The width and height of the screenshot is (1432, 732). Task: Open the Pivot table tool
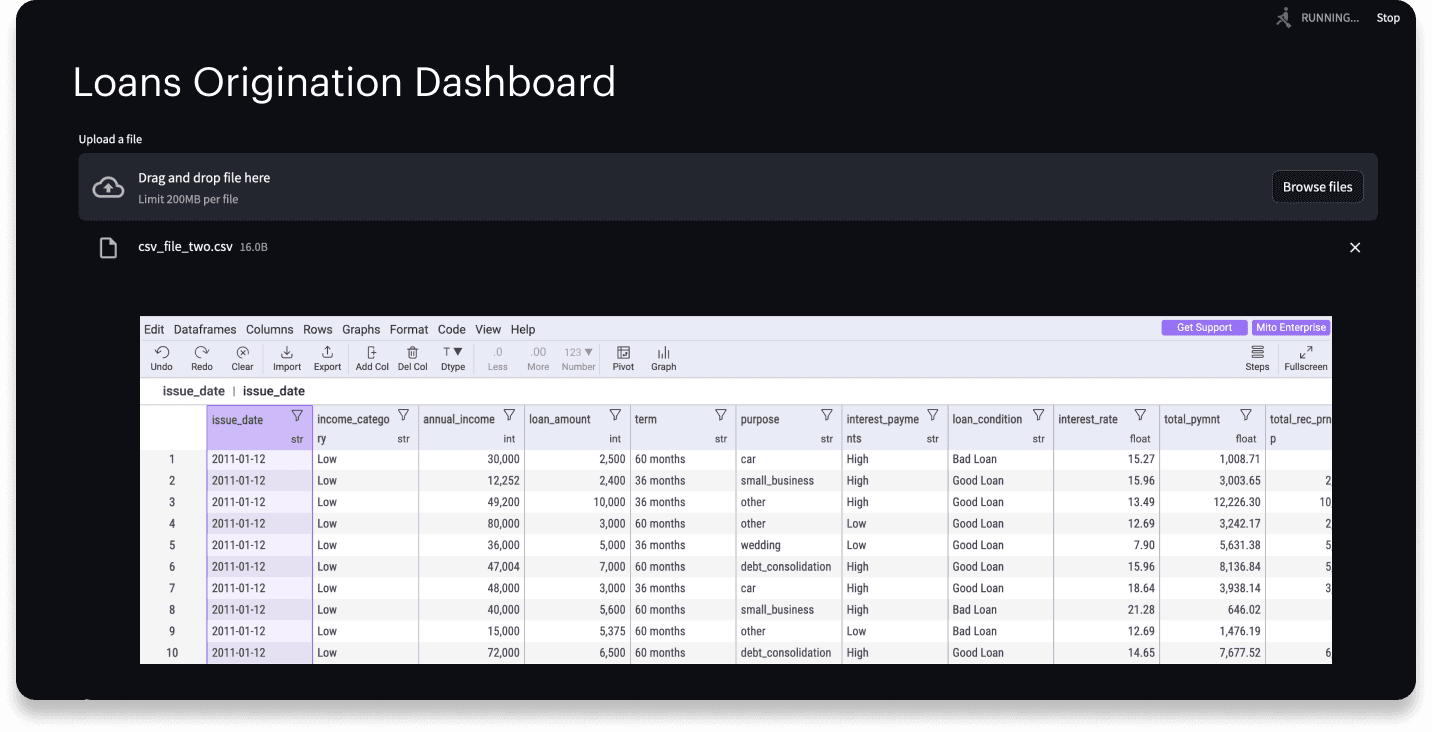[623, 353]
